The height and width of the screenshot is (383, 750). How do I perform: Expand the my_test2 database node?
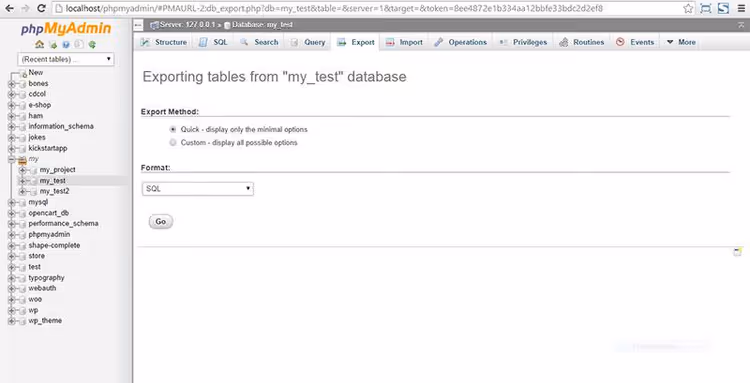point(22,192)
